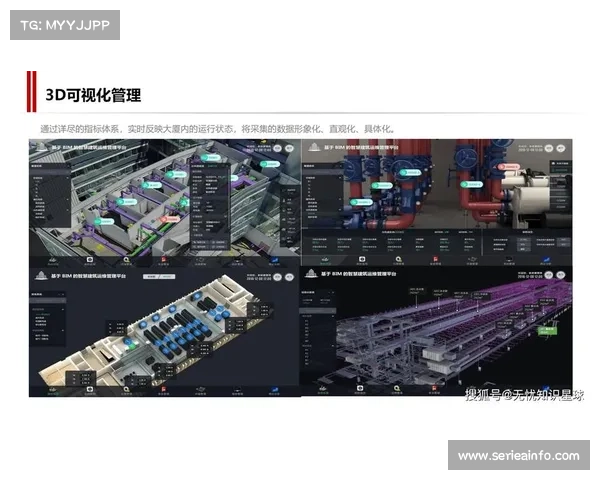Screen dimensions: 600x480
Task: Select white monitor icon in campus-model panel's bottom bar
Action: (90, 260)
